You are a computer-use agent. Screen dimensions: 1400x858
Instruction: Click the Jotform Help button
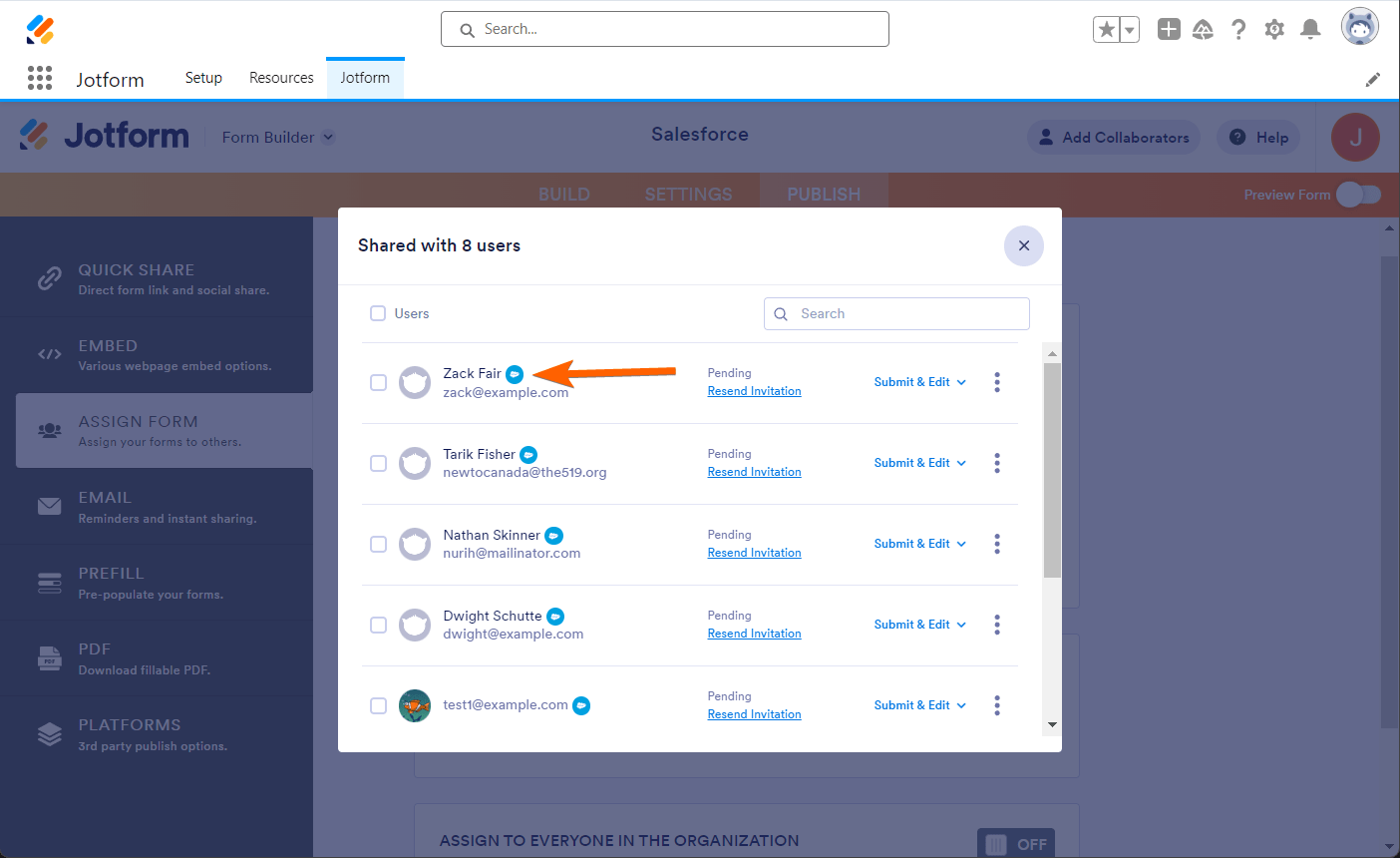pos(1258,138)
